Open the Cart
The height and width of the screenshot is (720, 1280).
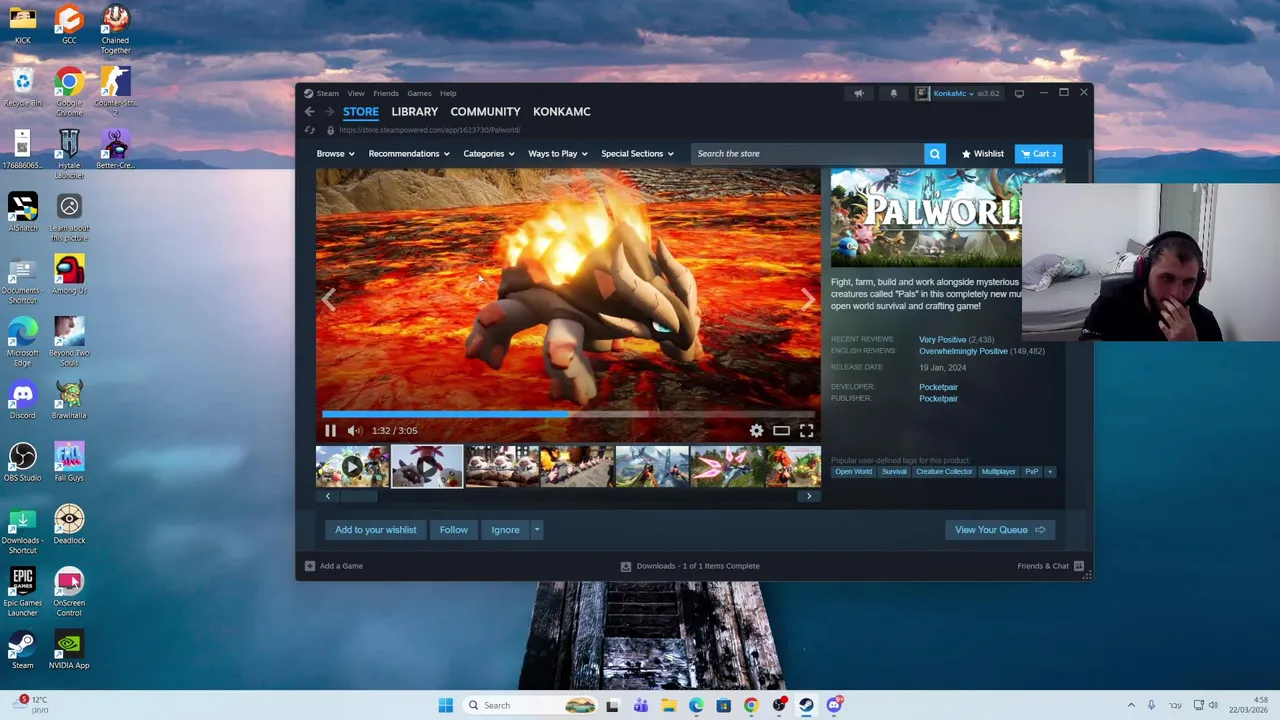[x=1038, y=154]
